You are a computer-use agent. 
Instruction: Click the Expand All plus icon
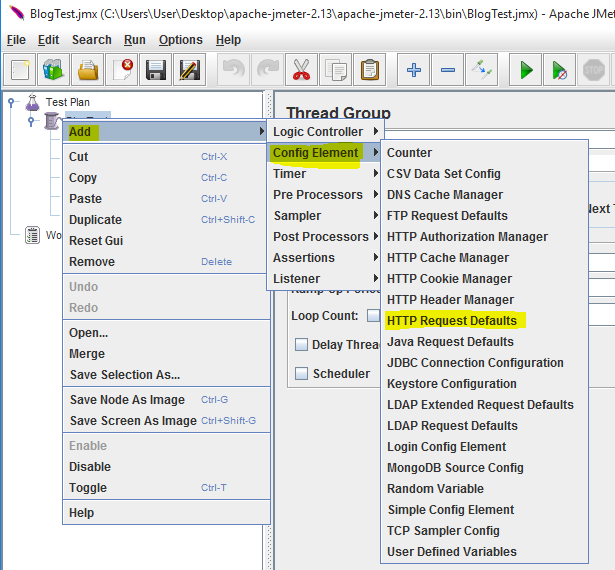click(414, 71)
